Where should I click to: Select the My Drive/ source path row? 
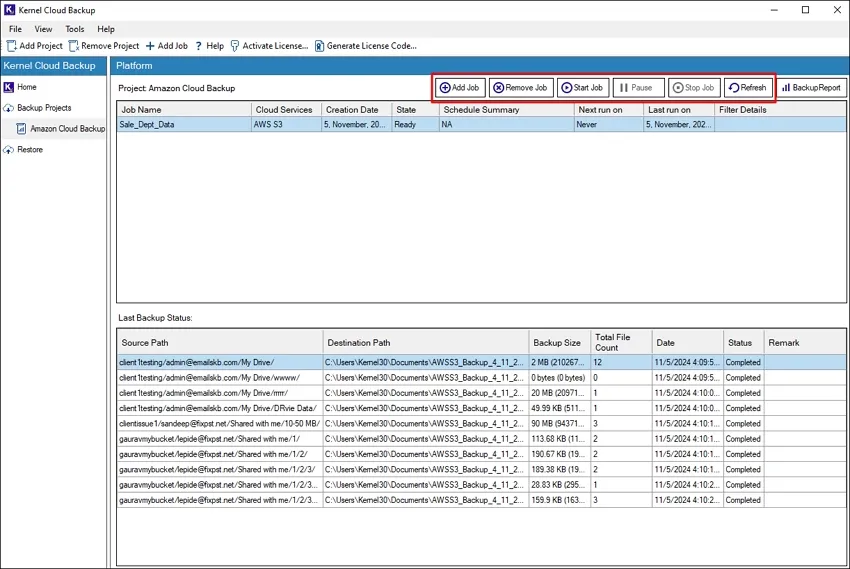481,363
